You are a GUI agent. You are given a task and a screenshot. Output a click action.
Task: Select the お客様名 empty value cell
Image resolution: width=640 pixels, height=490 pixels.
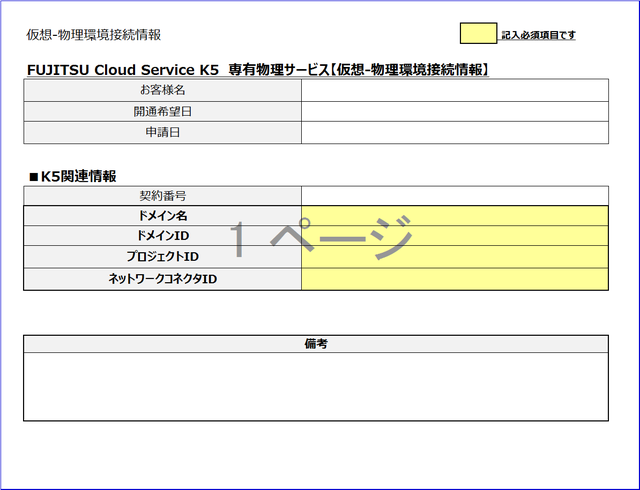click(455, 90)
